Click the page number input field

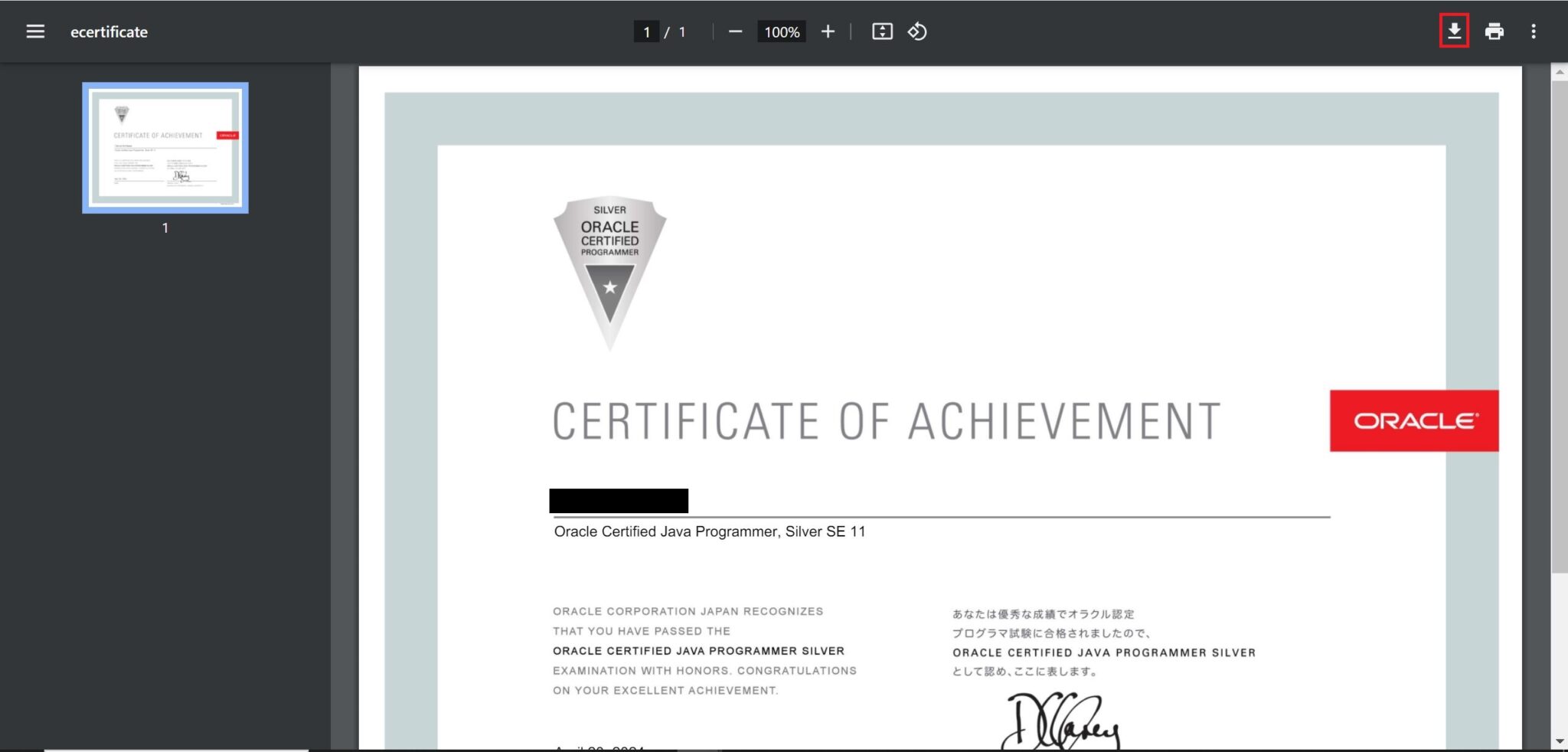point(647,31)
